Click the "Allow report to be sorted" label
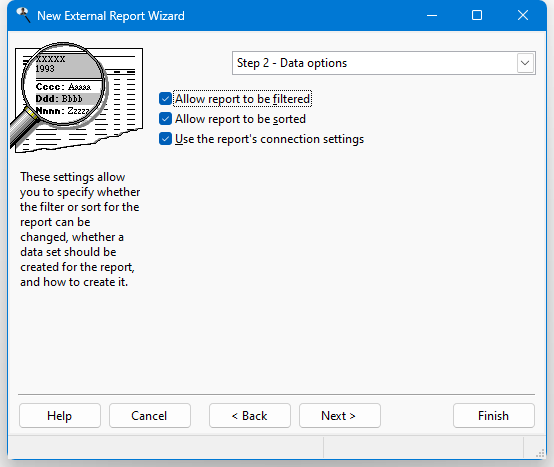 240,119
